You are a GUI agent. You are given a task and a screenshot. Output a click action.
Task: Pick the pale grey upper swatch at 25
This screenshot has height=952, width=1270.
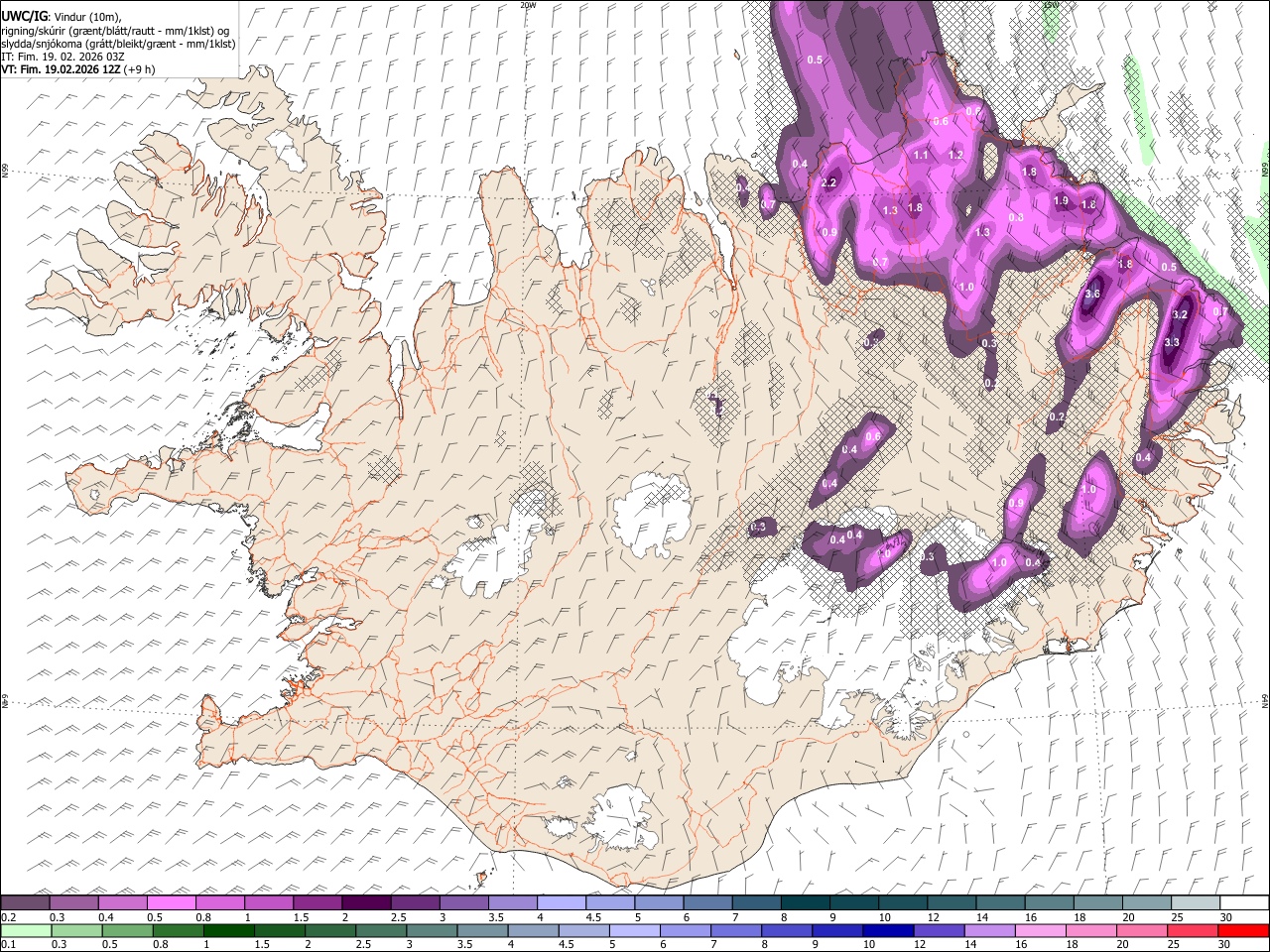click(x=1196, y=903)
